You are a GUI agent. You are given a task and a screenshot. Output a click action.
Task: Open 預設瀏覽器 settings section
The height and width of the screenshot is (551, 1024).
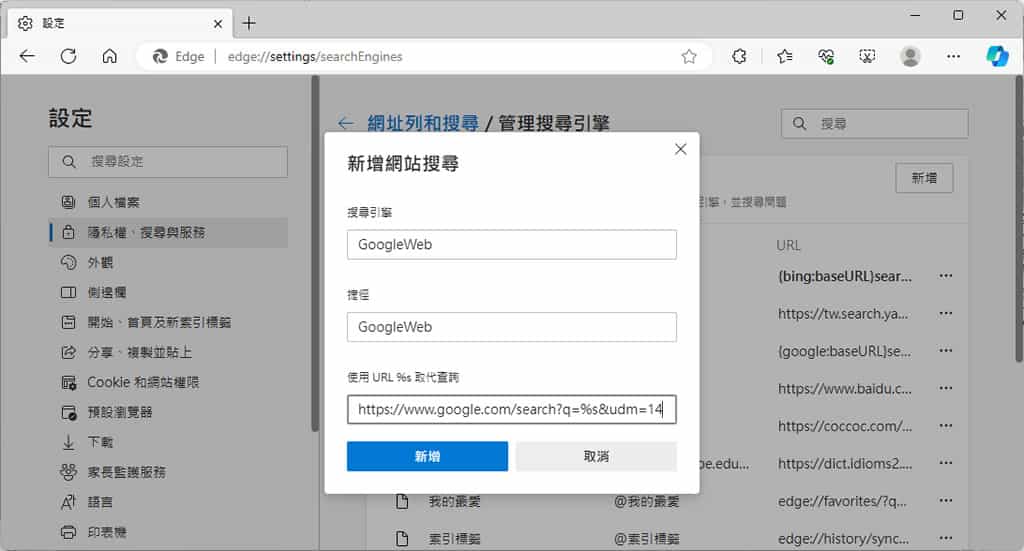coord(168,412)
